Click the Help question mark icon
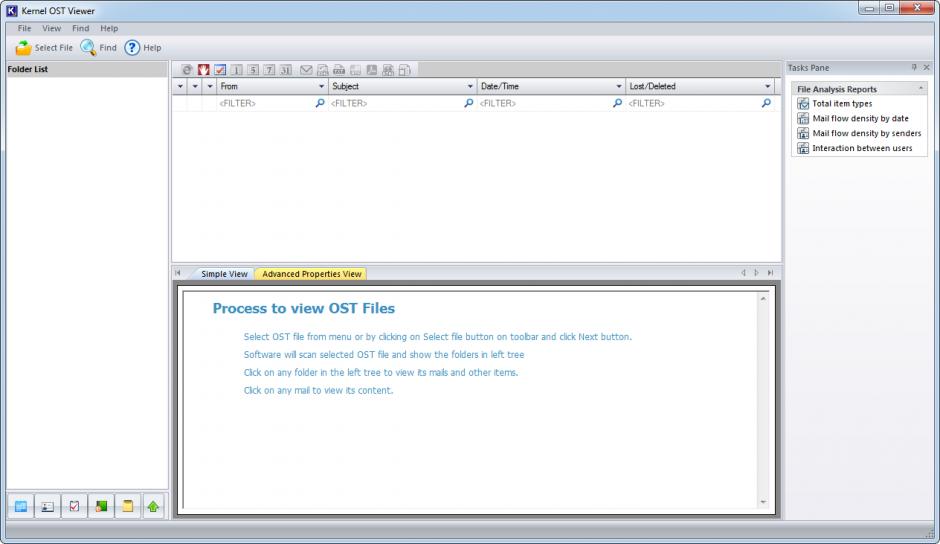The height and width of the screenshot is (544, 940). [x=132, y=47]
